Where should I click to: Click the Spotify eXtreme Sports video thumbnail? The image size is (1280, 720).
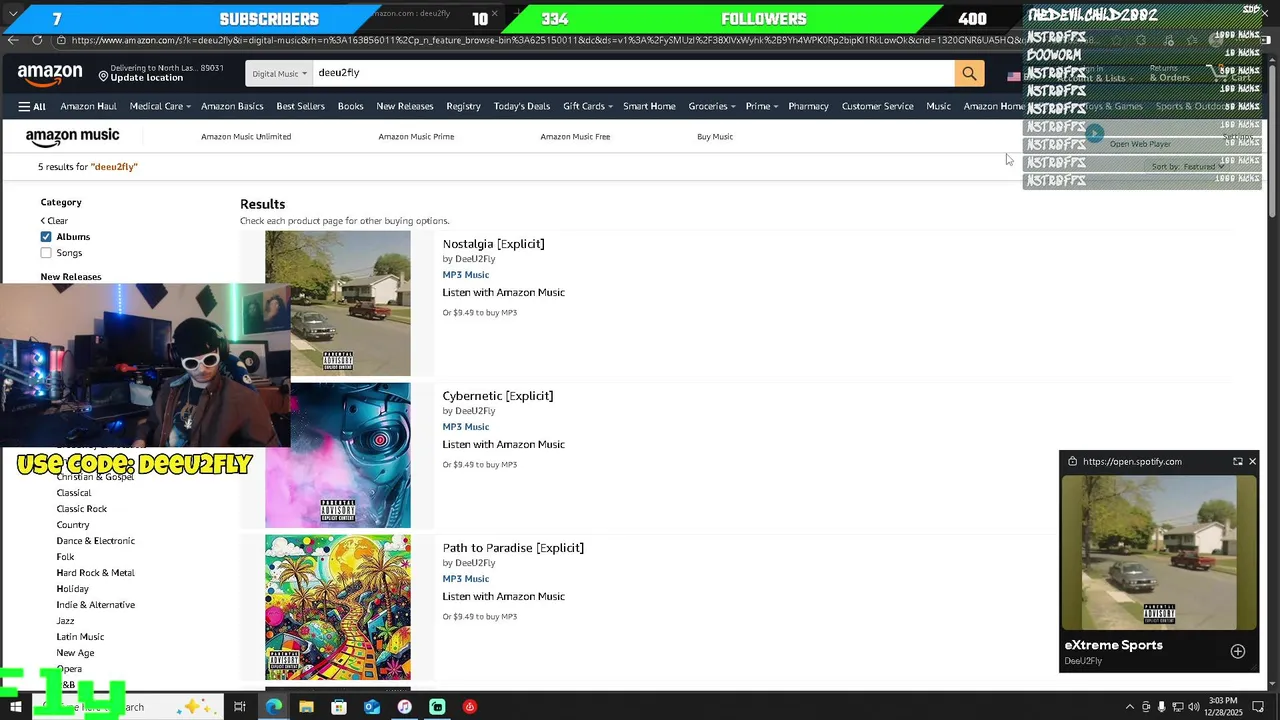(x=1158, y=552)
